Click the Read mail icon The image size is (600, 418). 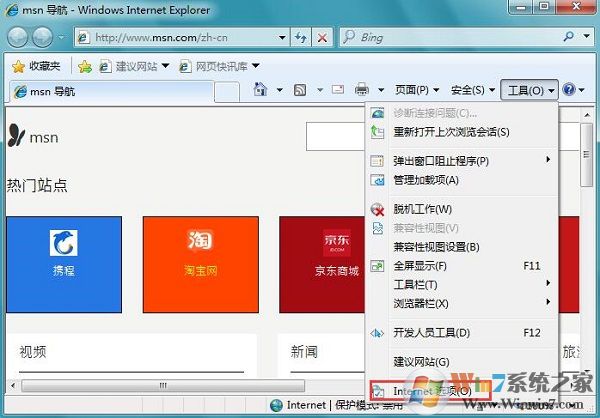338,90
